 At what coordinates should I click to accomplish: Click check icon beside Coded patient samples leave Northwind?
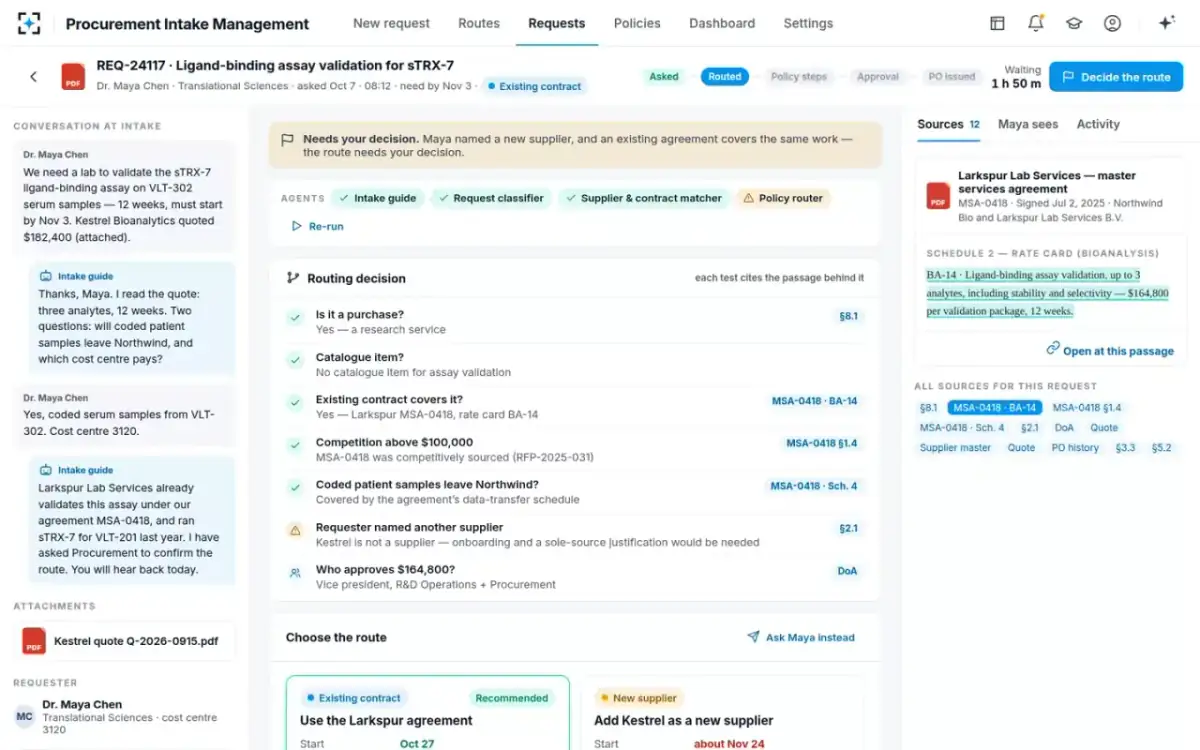295,488
